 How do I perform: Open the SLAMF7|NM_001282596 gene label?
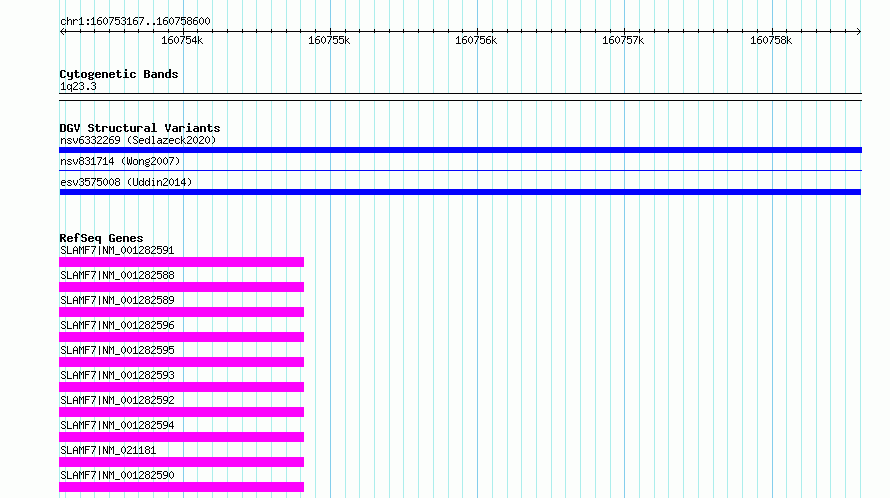coord(117,325)
